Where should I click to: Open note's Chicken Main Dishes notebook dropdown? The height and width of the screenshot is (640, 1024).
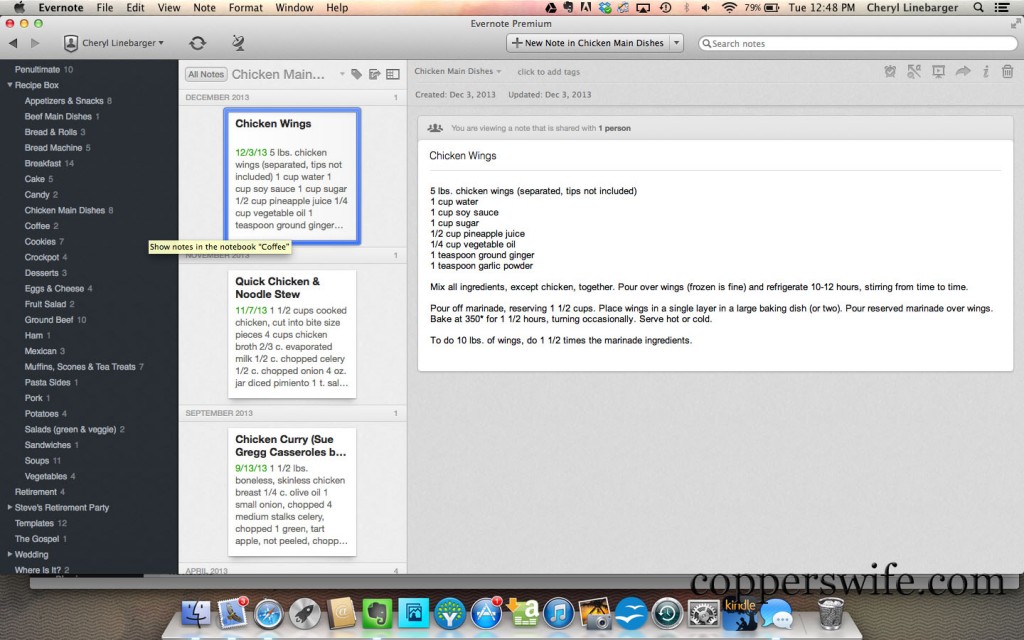pos(458,71)
